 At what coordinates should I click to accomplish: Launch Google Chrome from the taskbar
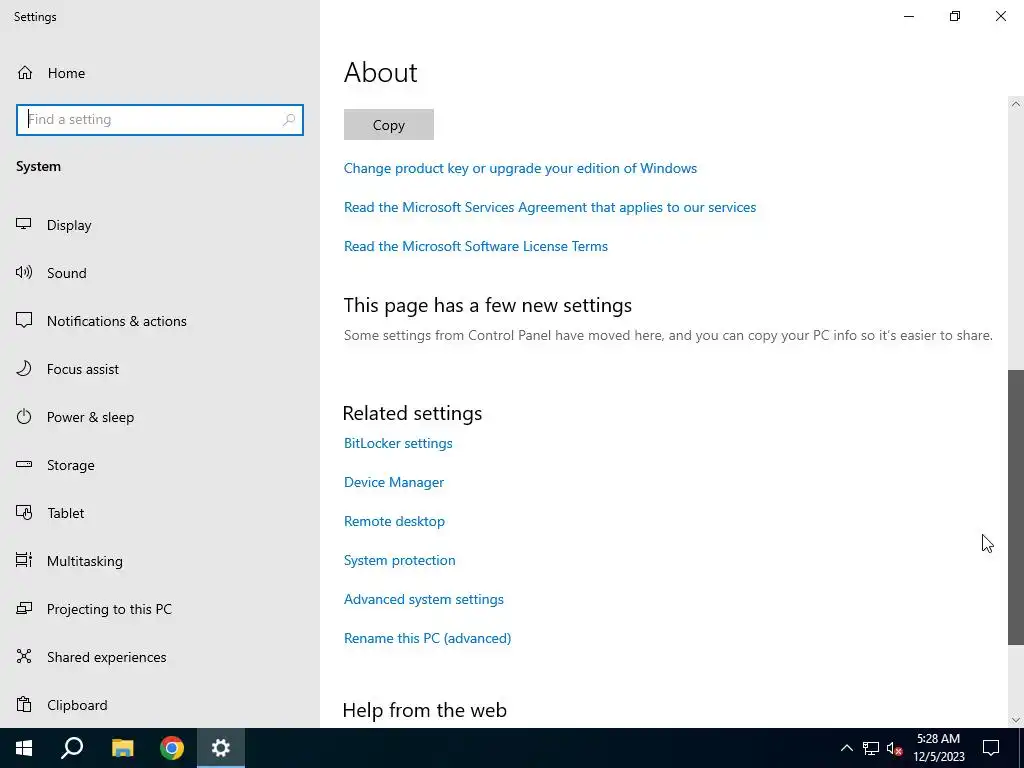(172, 748)
